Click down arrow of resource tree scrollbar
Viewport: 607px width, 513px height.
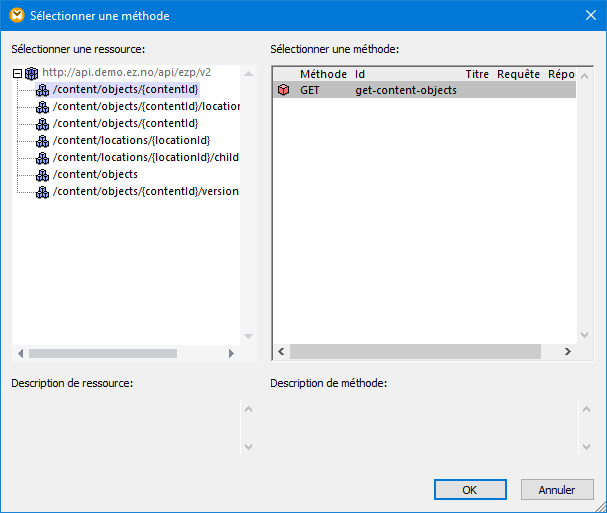click(x=249, y=337)
